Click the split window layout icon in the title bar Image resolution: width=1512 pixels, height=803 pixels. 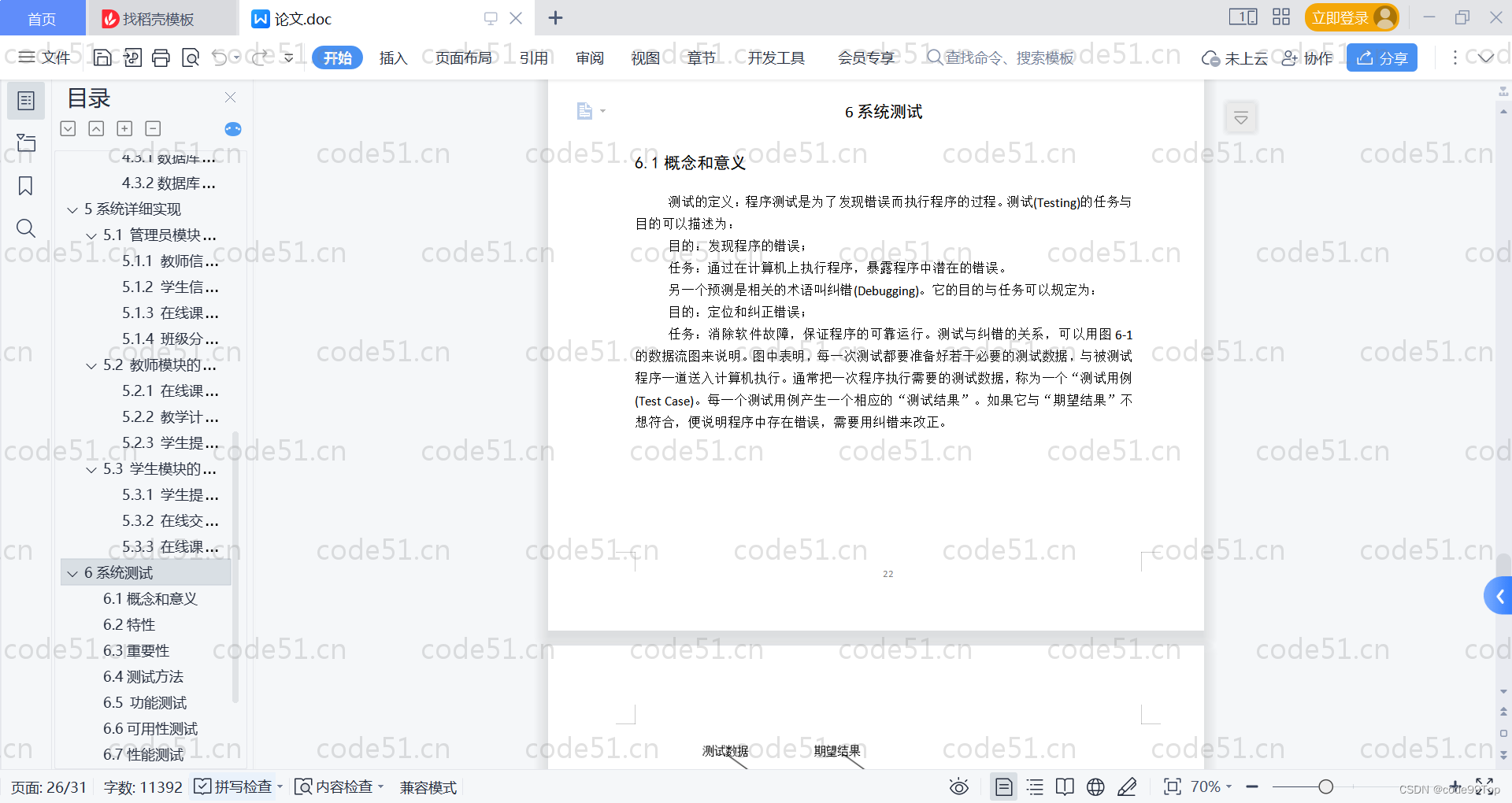pyautogui.click(x=1243, y=17)
